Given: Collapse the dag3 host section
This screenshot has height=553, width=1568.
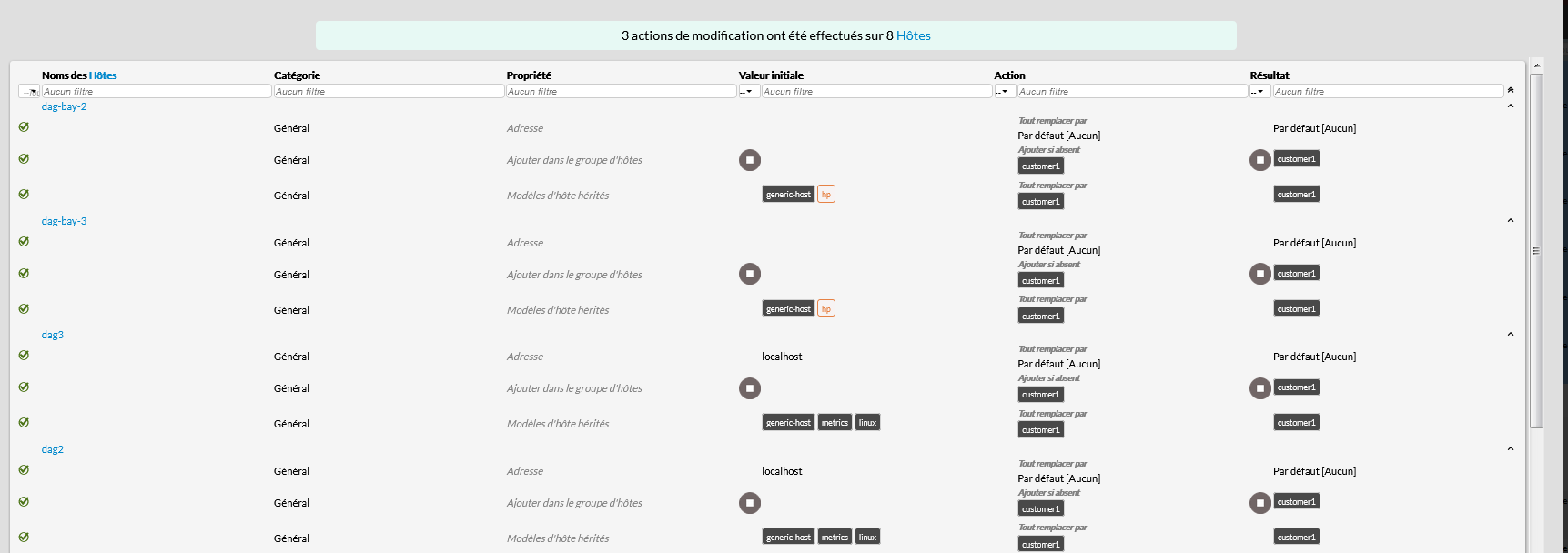Looking at the screenshot, I should (1511, 335).
